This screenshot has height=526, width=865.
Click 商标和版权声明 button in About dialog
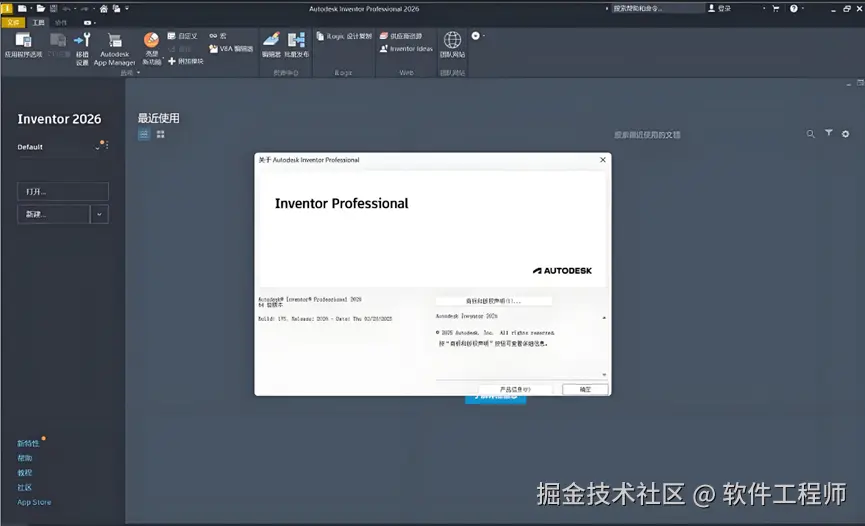[494, 301]
